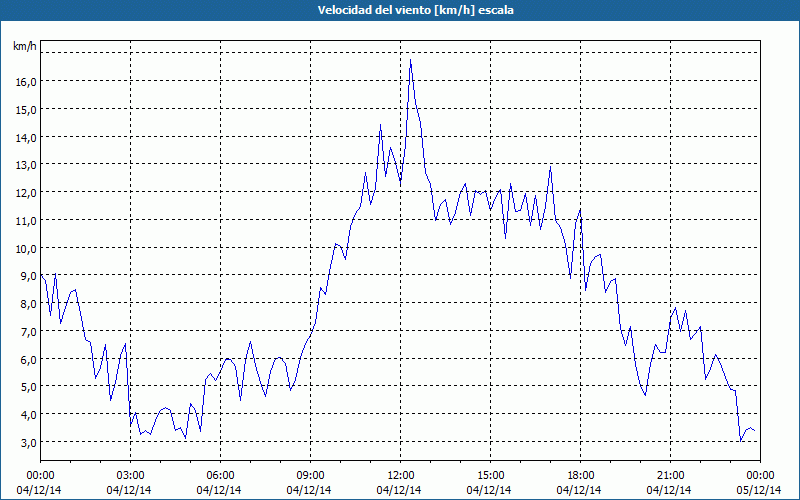
Task: Click the "km/h" unit label on the axis
Action: (x=24, y=46)
